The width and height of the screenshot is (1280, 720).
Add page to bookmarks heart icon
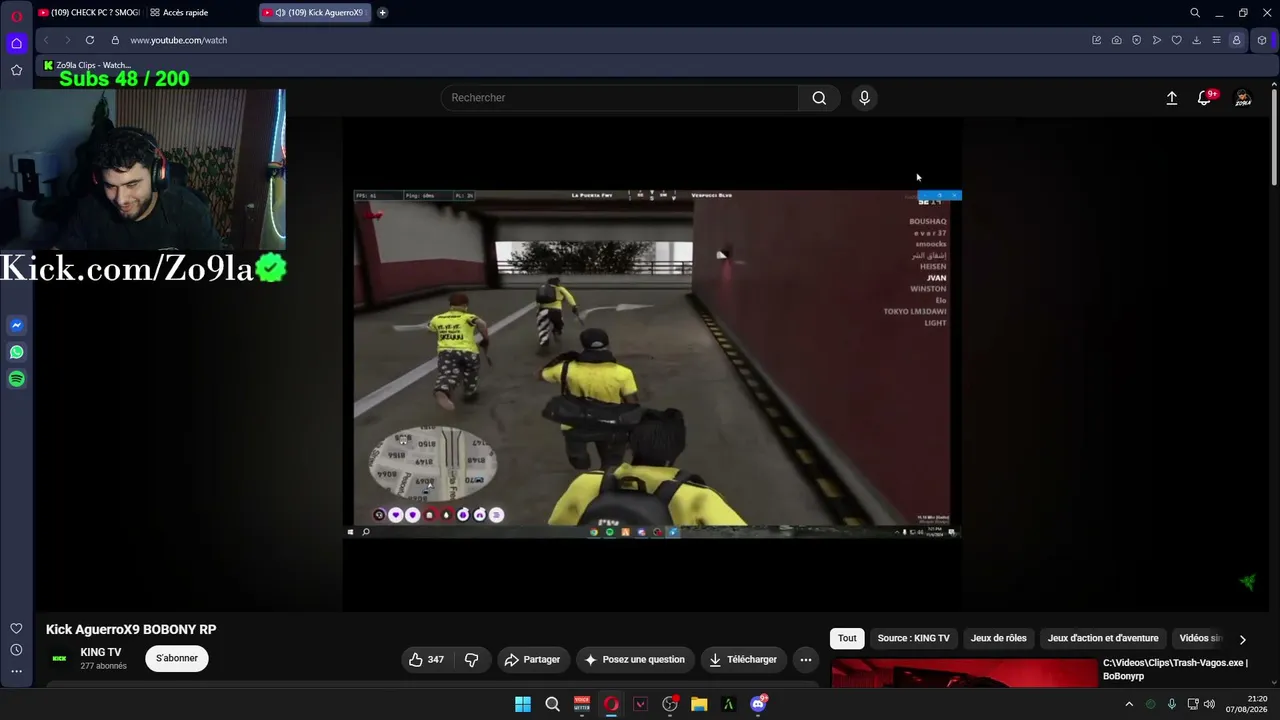click(1176, 40)
